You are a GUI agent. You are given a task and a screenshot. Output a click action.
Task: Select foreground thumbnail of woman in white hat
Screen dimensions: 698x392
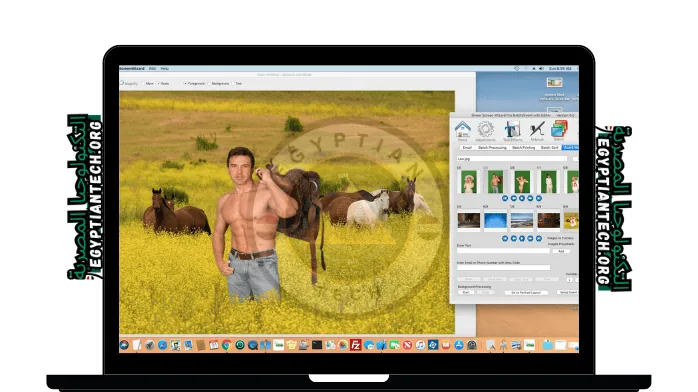coord(468,182)
